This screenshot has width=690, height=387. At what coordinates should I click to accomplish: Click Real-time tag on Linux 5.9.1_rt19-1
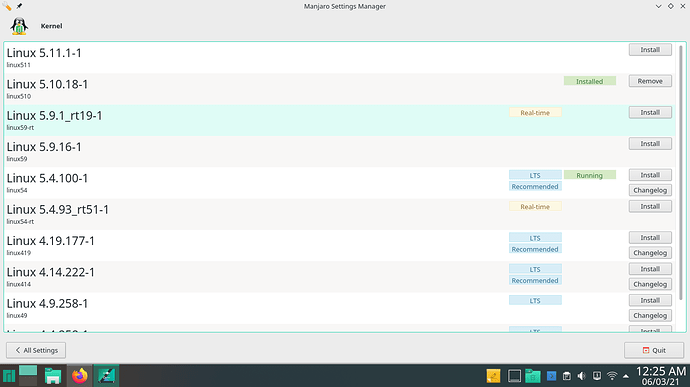point(535,112)
